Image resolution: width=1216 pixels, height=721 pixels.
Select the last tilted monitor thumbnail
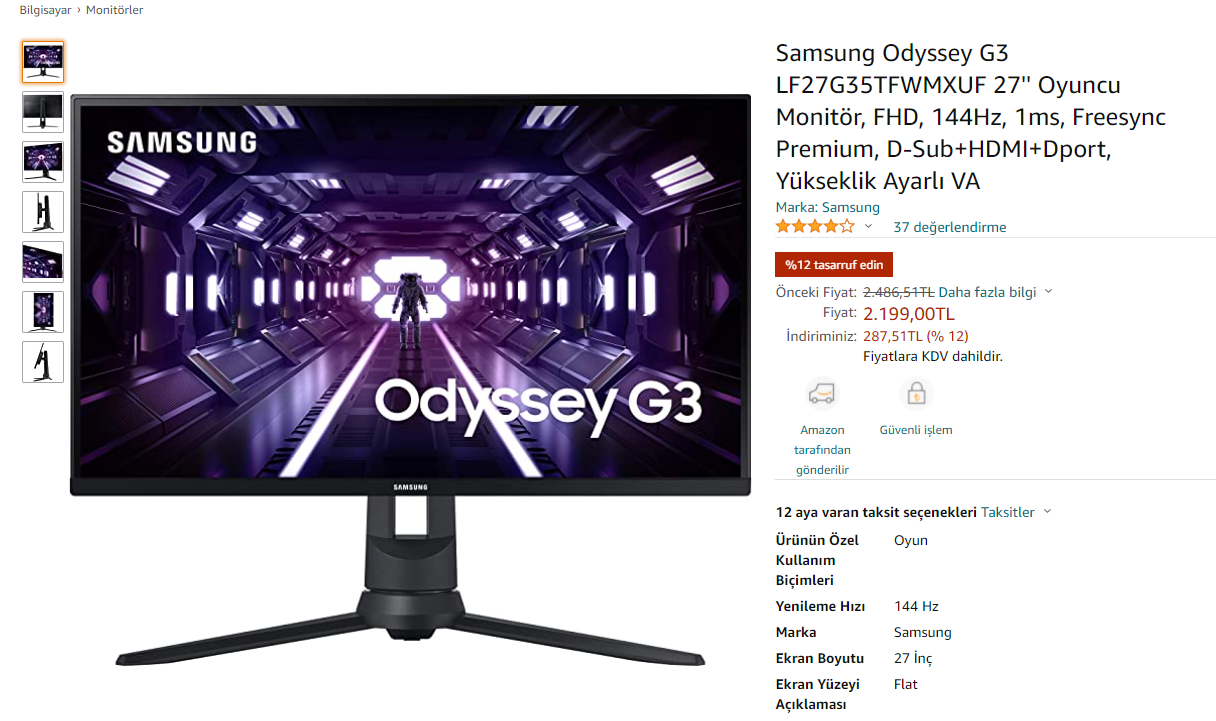[x=43, y=362]
